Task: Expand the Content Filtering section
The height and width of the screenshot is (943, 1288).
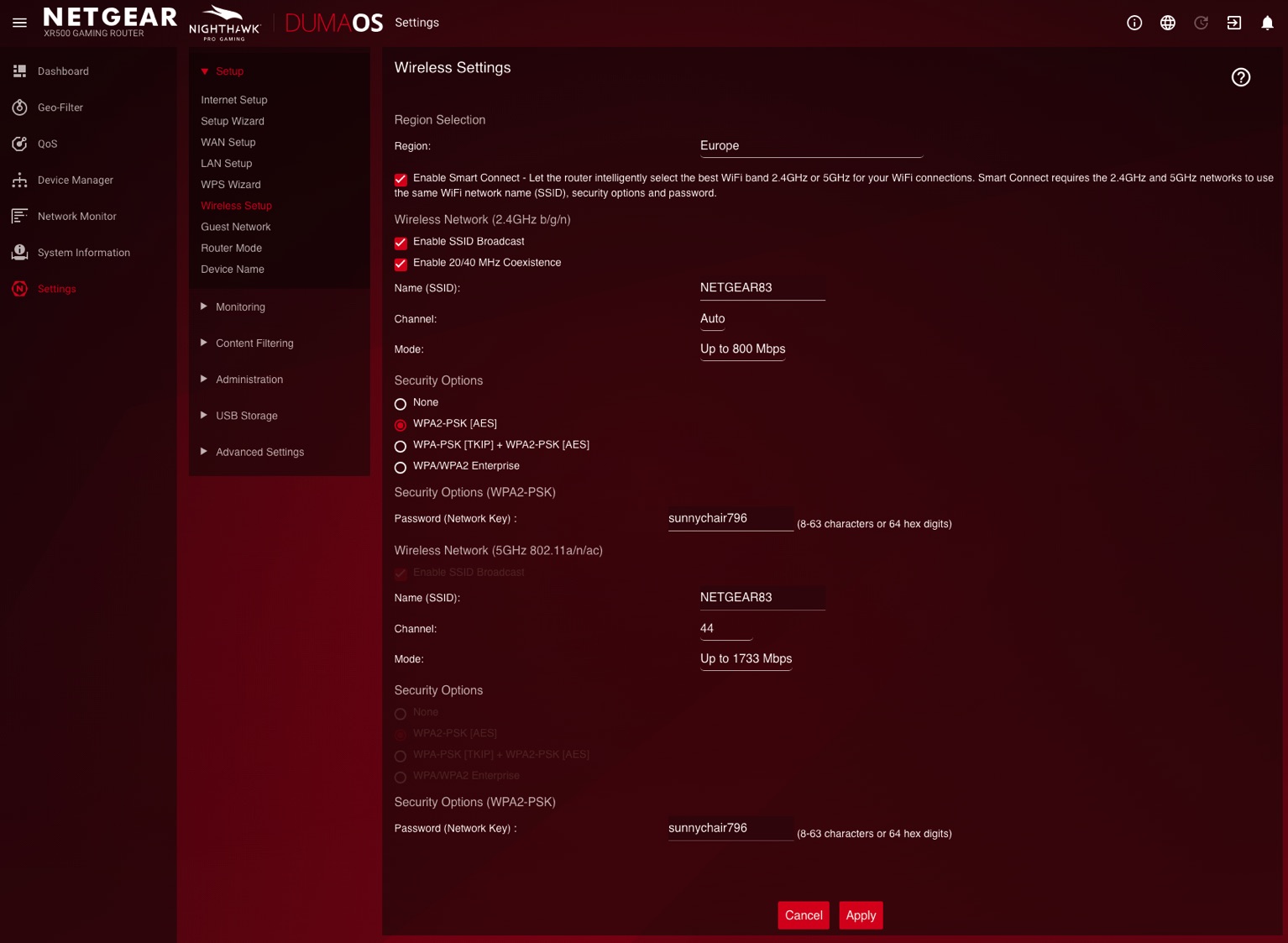Action: [x=248, y=343]
